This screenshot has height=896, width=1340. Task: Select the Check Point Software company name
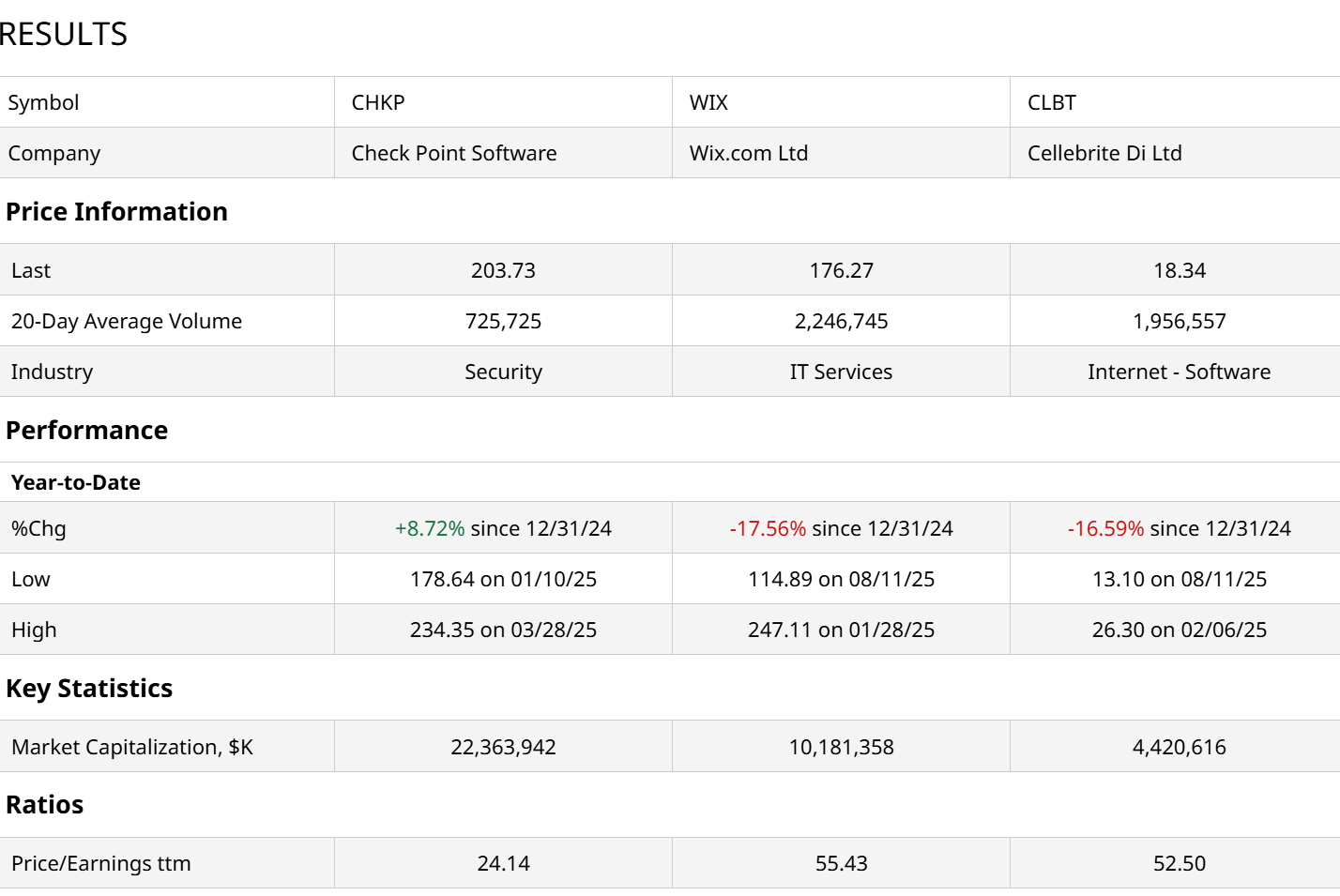[454, 153]
